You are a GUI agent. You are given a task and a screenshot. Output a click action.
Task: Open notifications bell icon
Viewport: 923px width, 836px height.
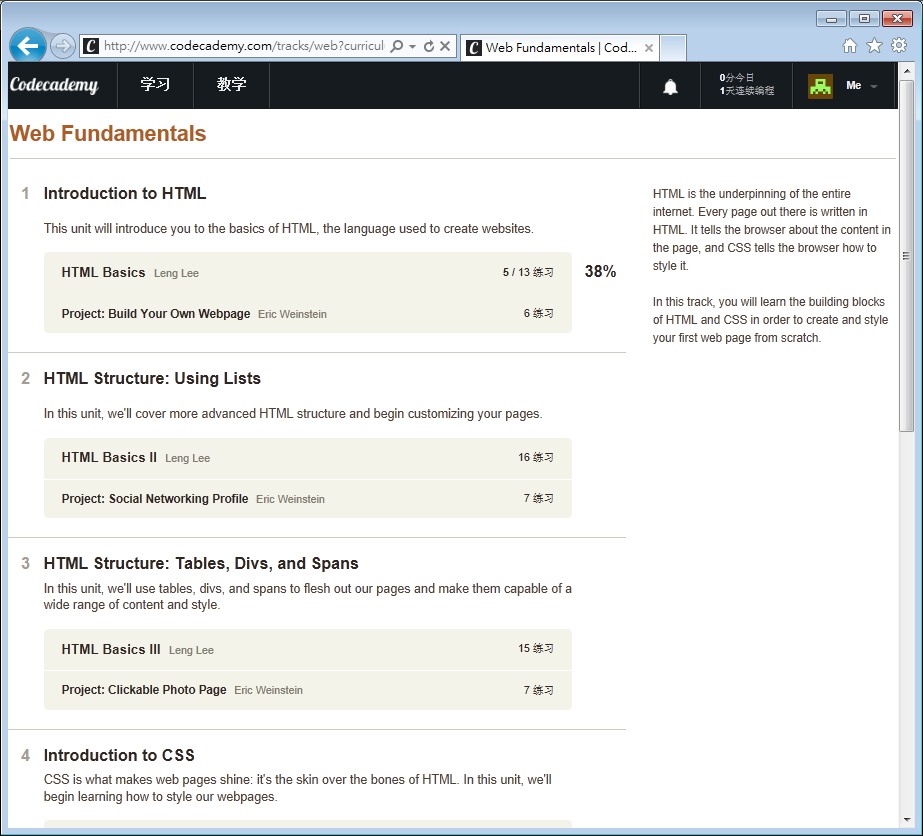pos(670,87)
